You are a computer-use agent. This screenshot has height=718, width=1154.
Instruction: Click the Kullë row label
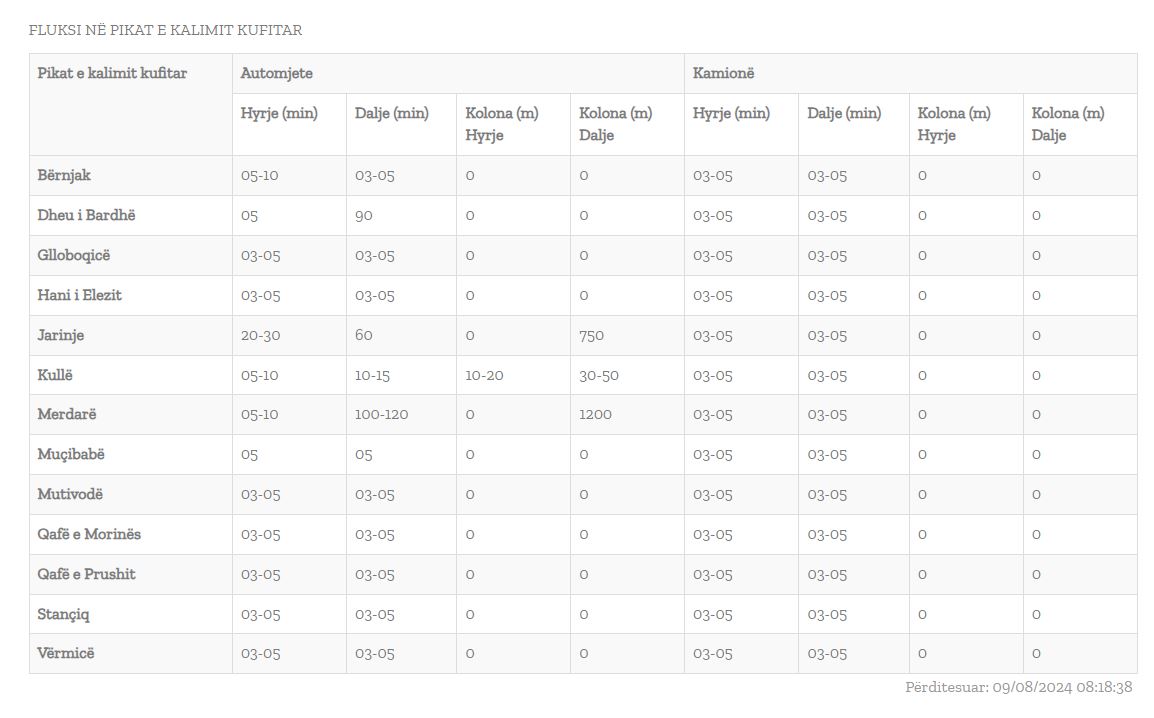[x=55, y=374]
